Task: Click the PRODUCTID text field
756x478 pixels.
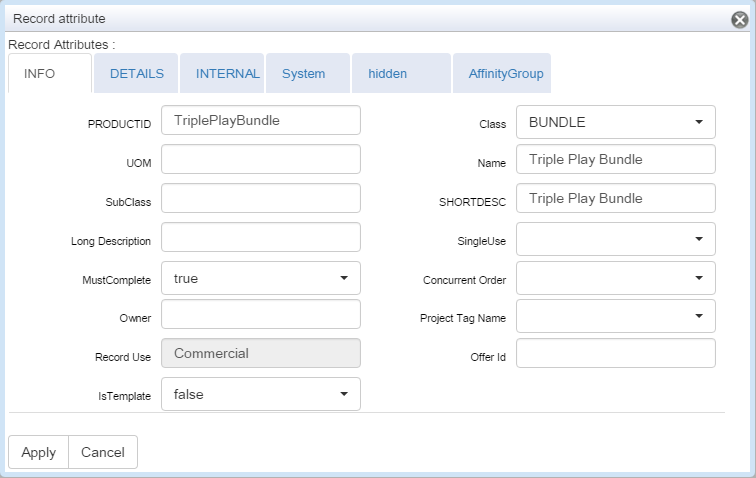Action: point(260,120)
